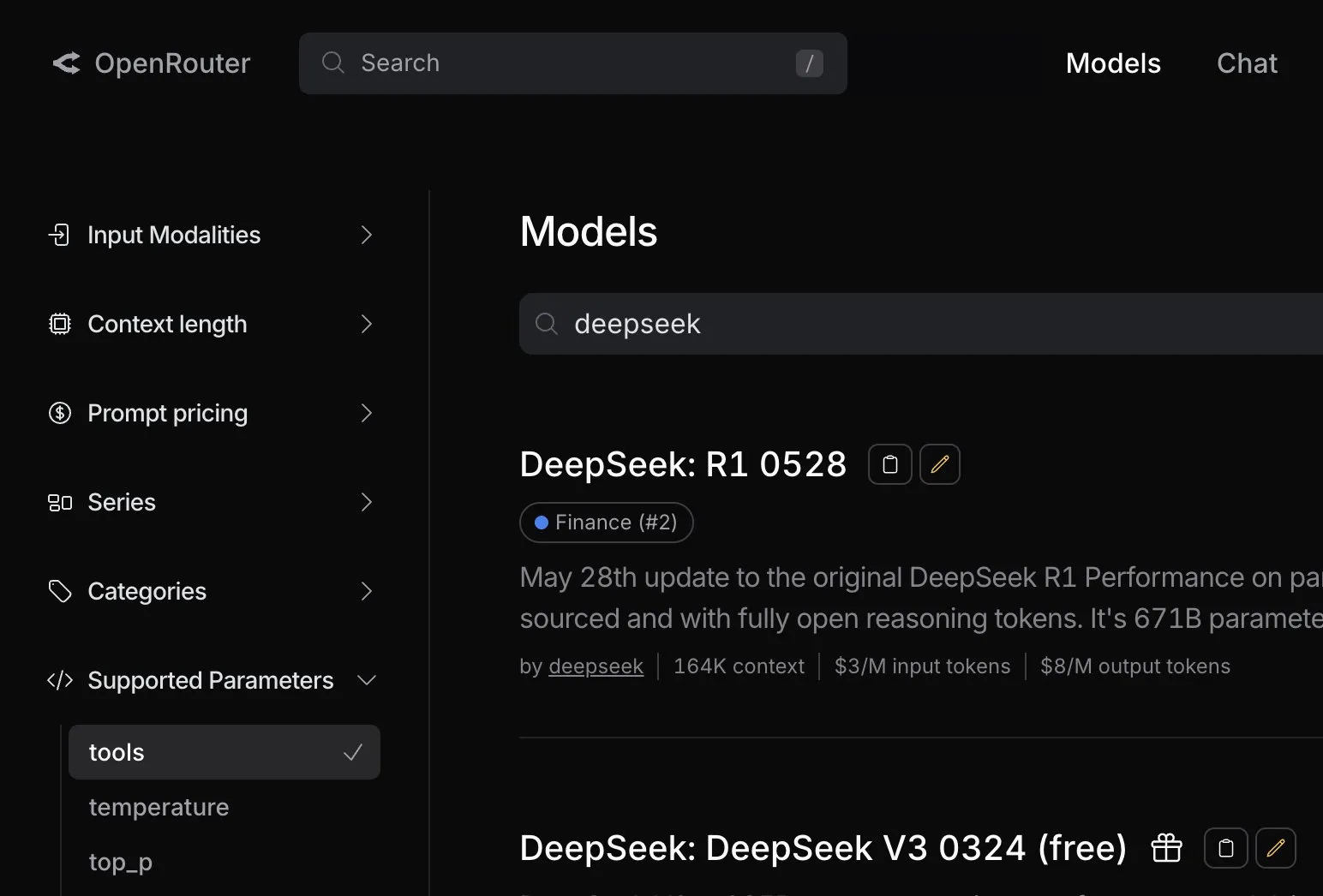1323x896 pixels.
Task: Click the Prompt pricing dollar icon
Action: point(59,413)
